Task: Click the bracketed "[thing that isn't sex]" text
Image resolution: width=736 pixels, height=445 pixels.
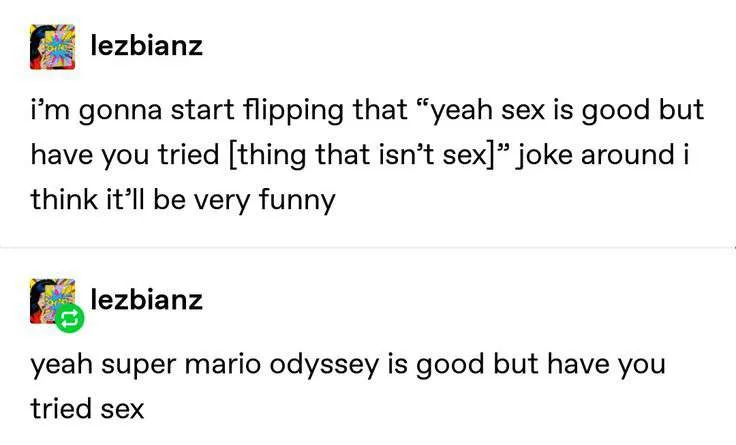Action: click(x=338, y=154)
